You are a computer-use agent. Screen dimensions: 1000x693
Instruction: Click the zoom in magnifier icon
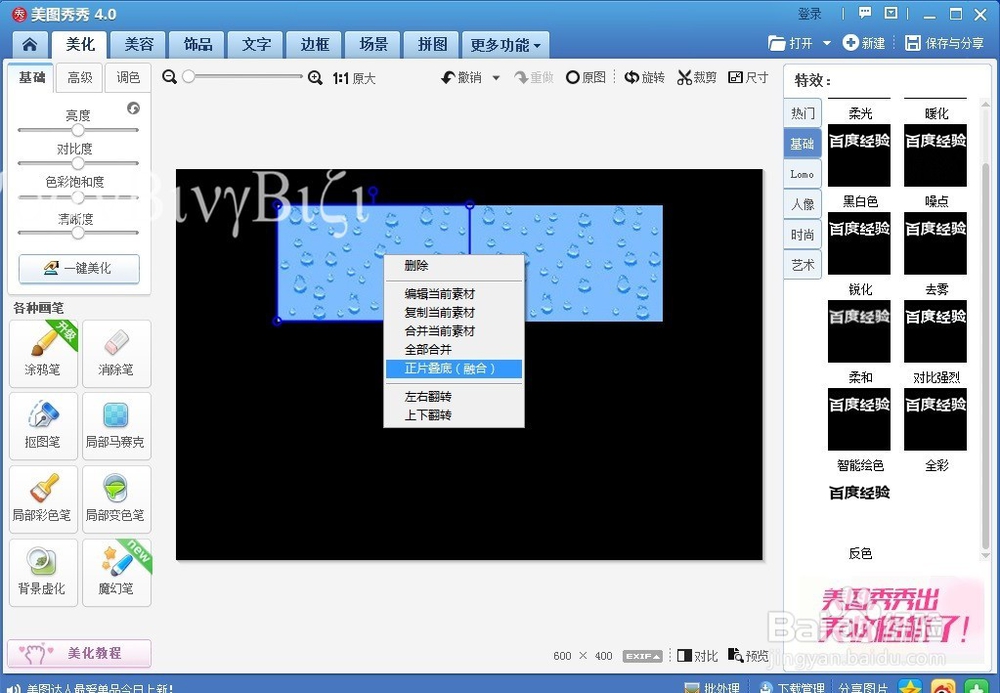tap(314, 78)
